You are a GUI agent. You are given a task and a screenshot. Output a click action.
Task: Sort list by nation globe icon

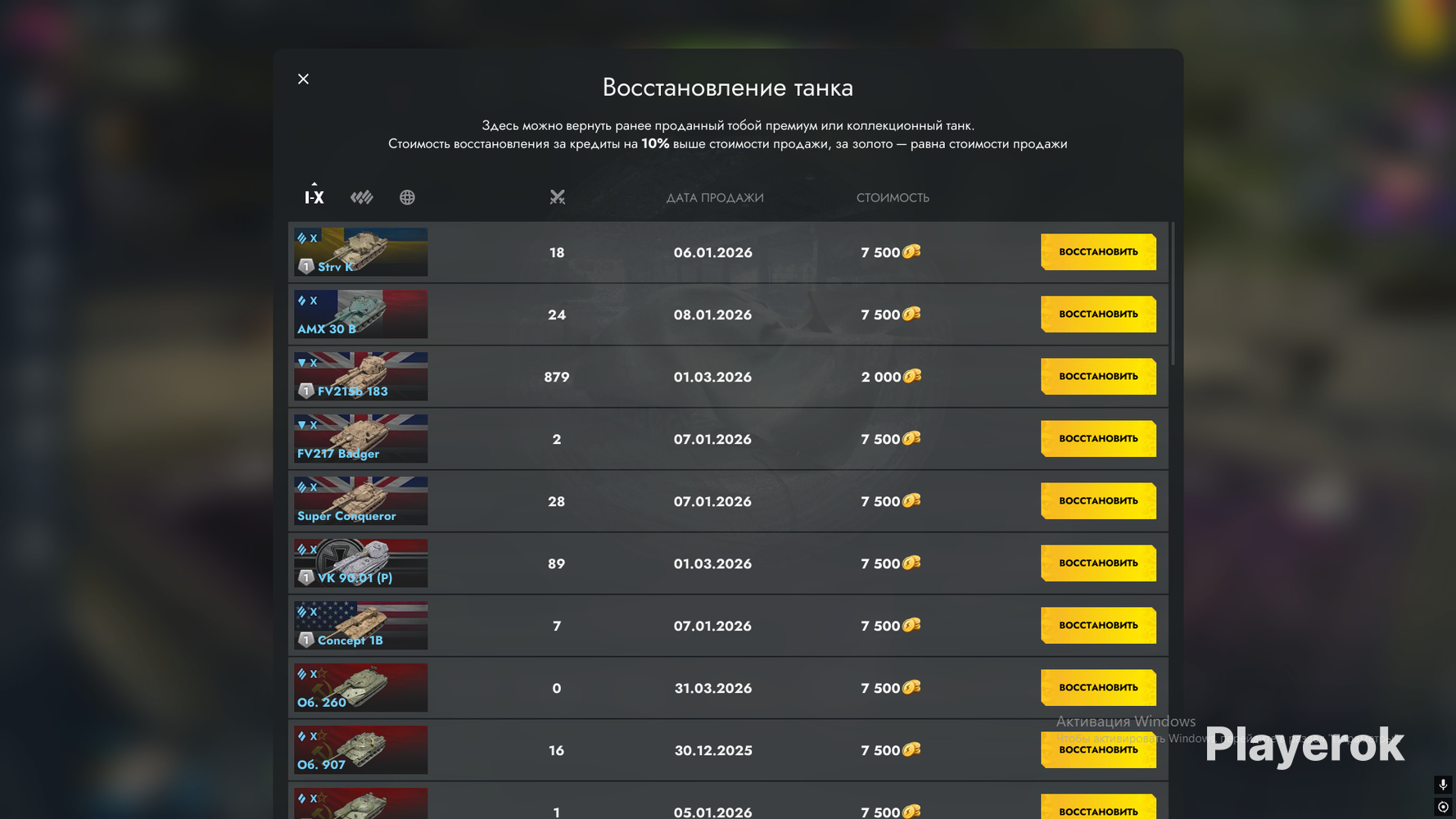pyautogui.click(x=407, y=197)
